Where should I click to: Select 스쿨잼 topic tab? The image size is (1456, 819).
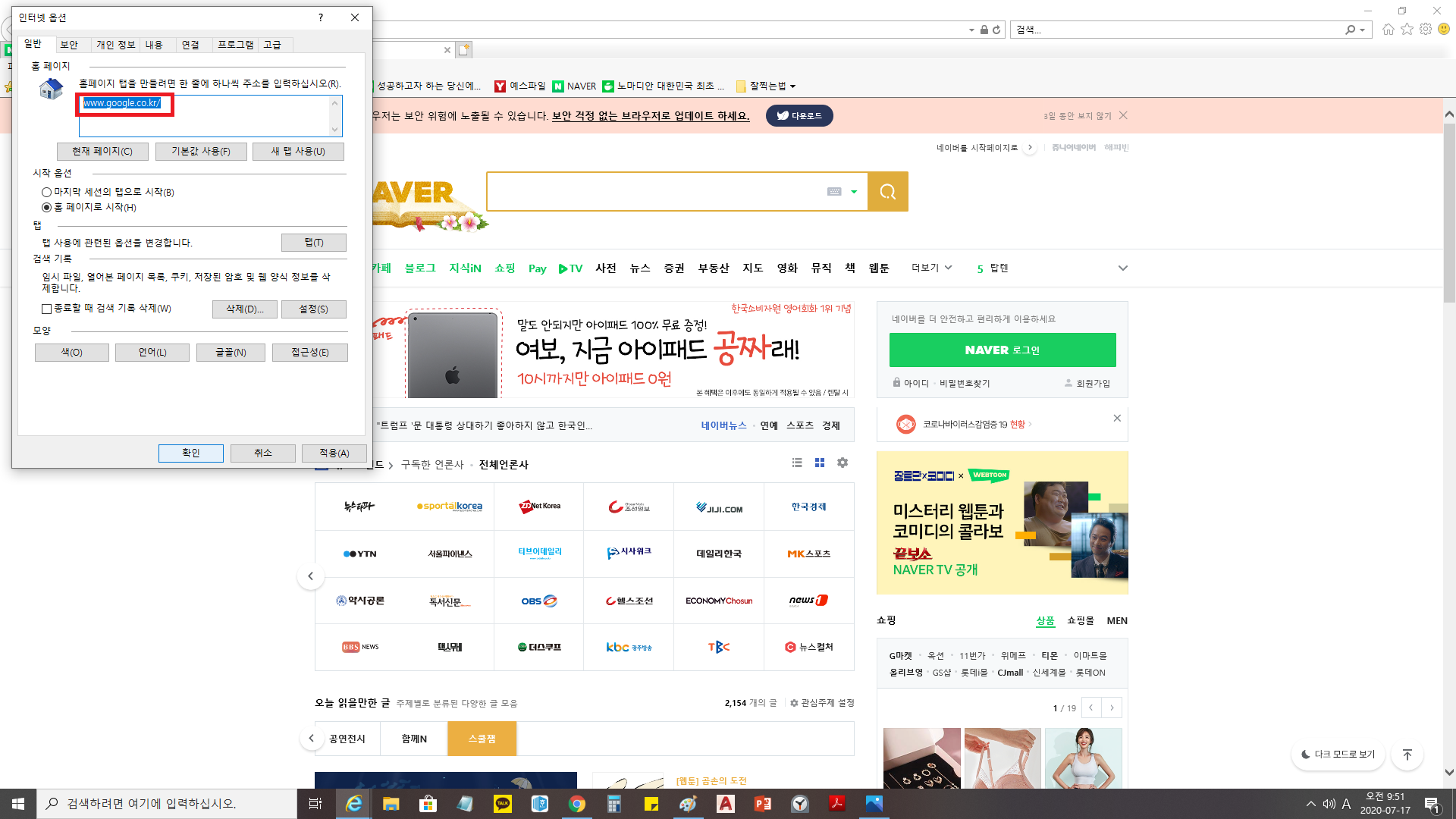pos(482,739)
